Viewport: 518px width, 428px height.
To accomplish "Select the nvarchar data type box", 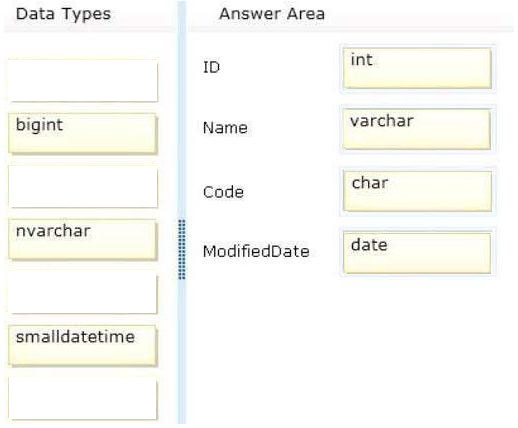I will [x=82, y=239].
